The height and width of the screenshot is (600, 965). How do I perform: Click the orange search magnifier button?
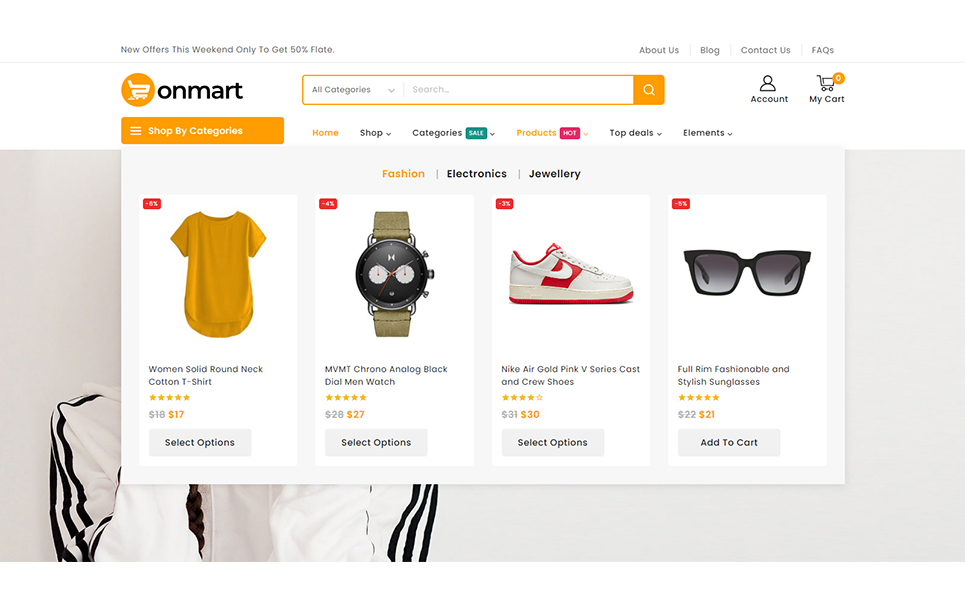(648, 90)
